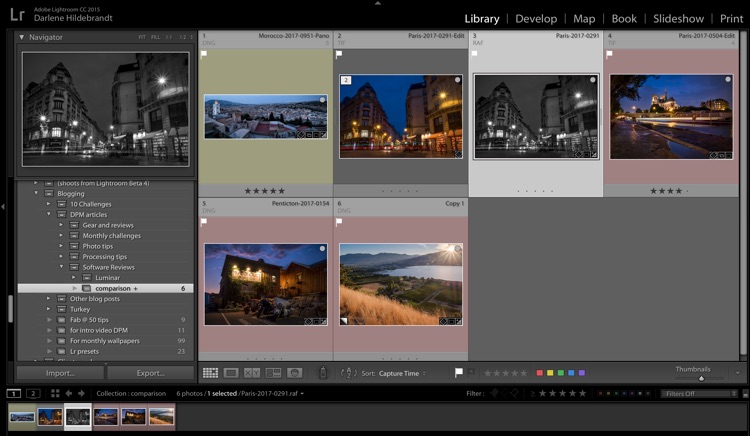This screenshot has height=436, width=750.
Task: Open the Book module
Action: pos(624,19)
